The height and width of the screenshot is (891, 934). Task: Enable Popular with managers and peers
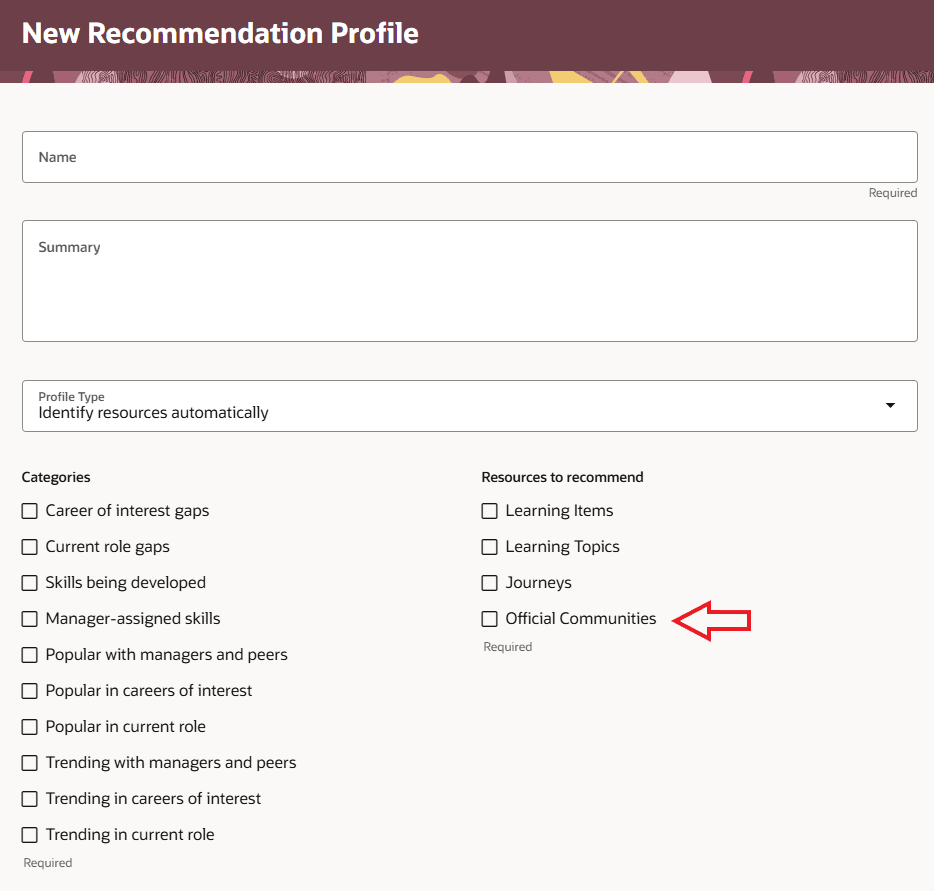point(29,654)
